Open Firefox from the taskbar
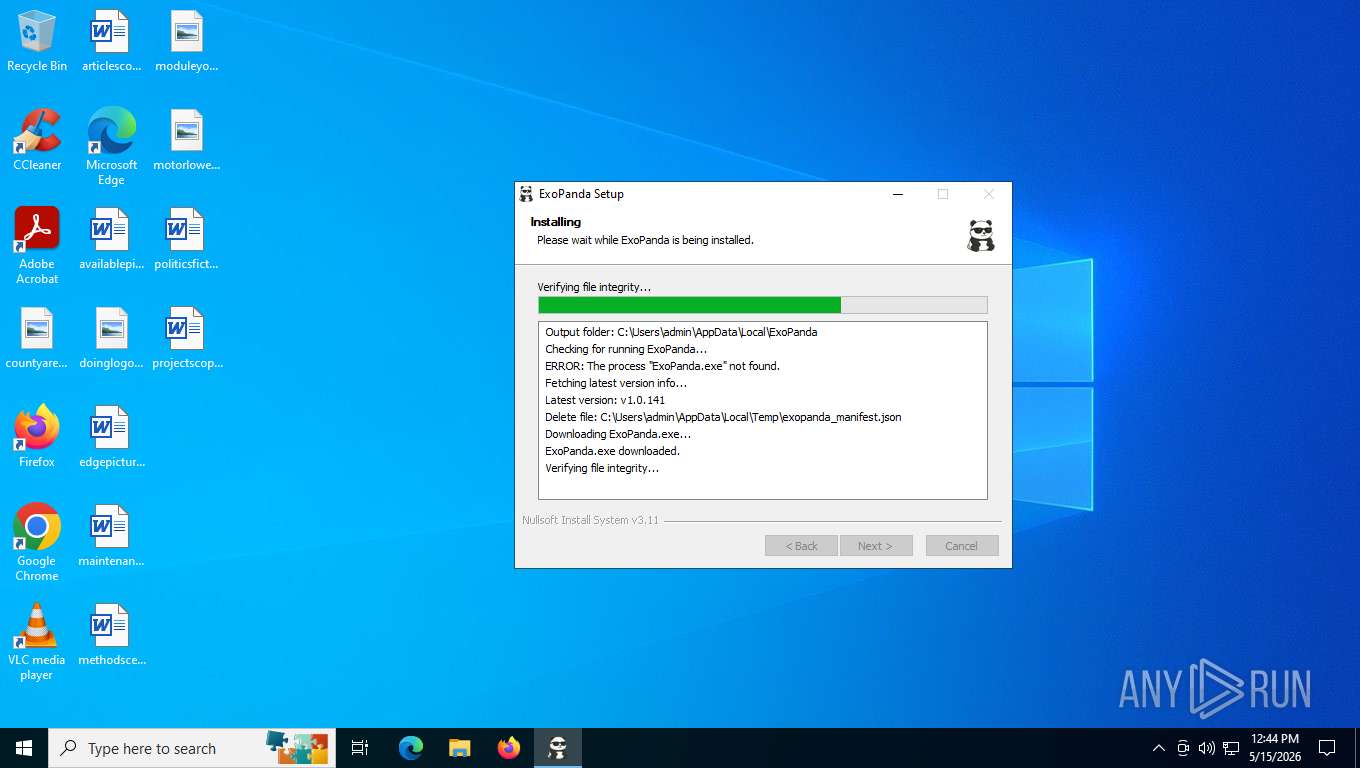Viewport: 1360px width, 768px height. (x=509, y=748)
